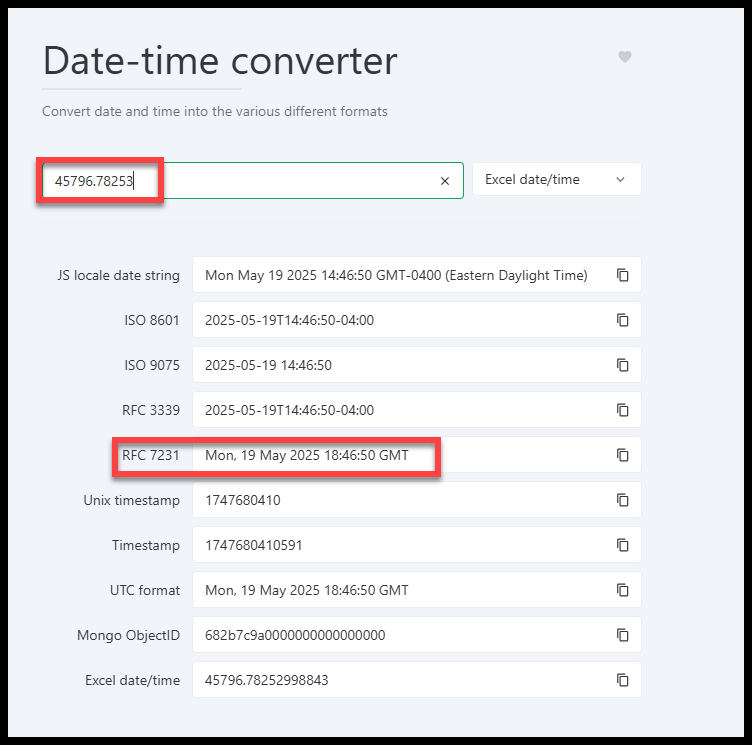This screenshot has height=745, width=752.
Task: Click the 'Unix timestamp' label
Action: tap(131, 500)
